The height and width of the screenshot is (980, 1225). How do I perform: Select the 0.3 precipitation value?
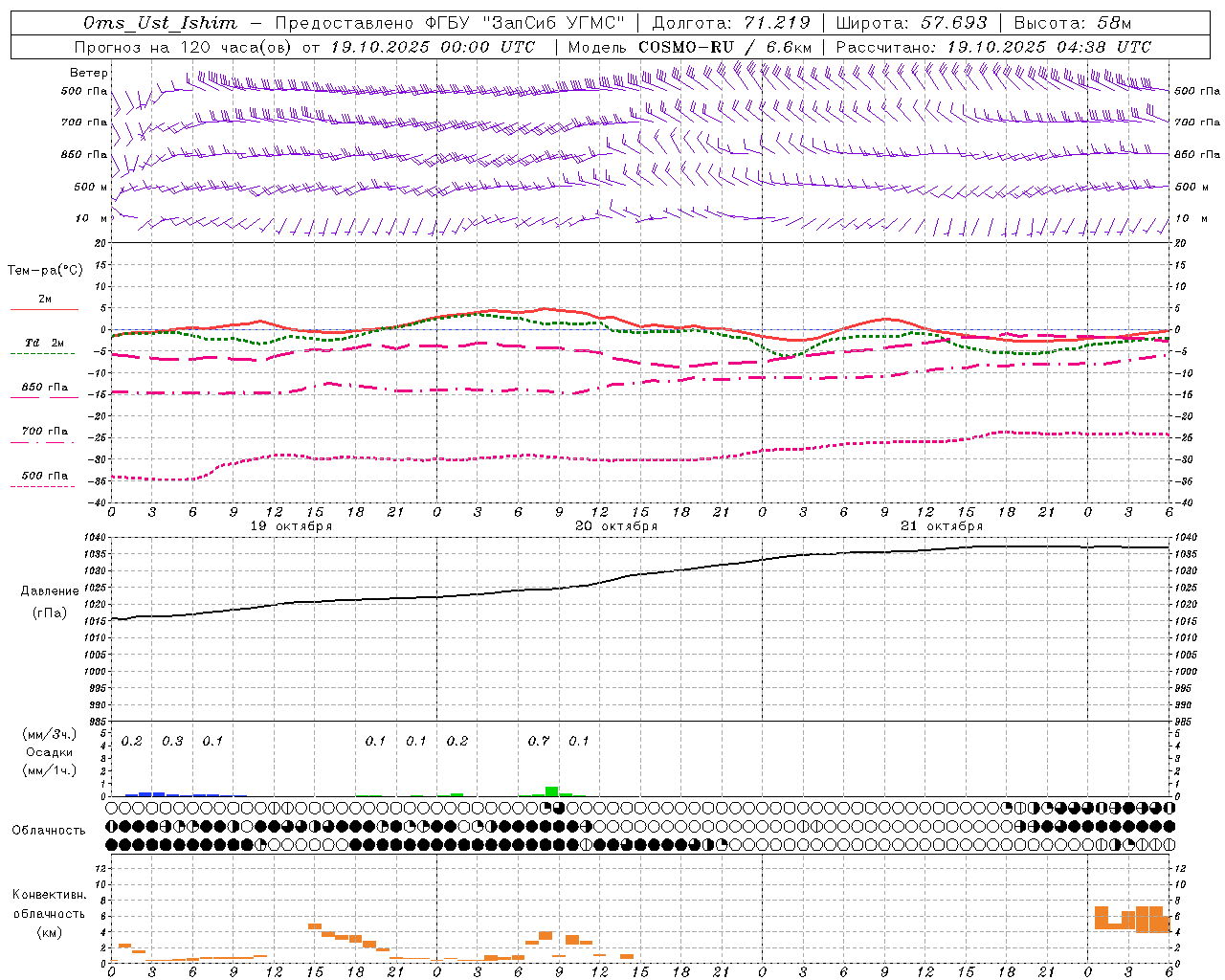[x=172, y=741]
